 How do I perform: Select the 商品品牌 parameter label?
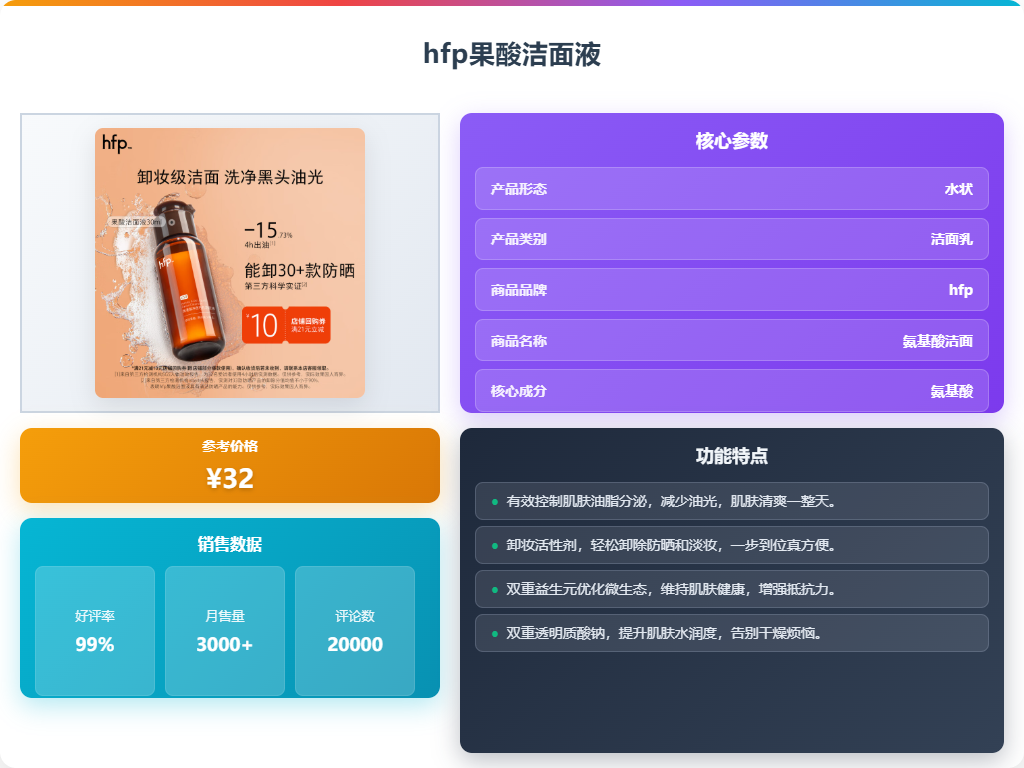(519, 290)
